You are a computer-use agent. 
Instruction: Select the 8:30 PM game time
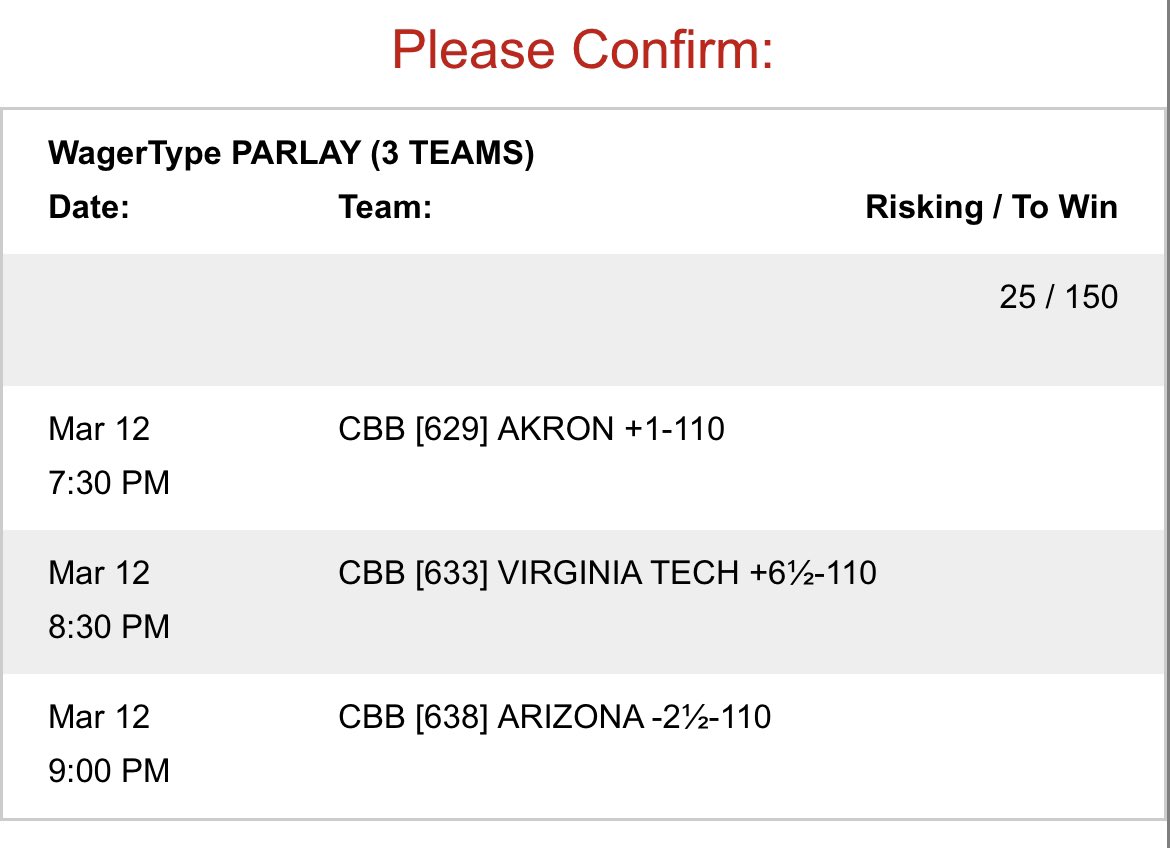[x=109, y=627]
